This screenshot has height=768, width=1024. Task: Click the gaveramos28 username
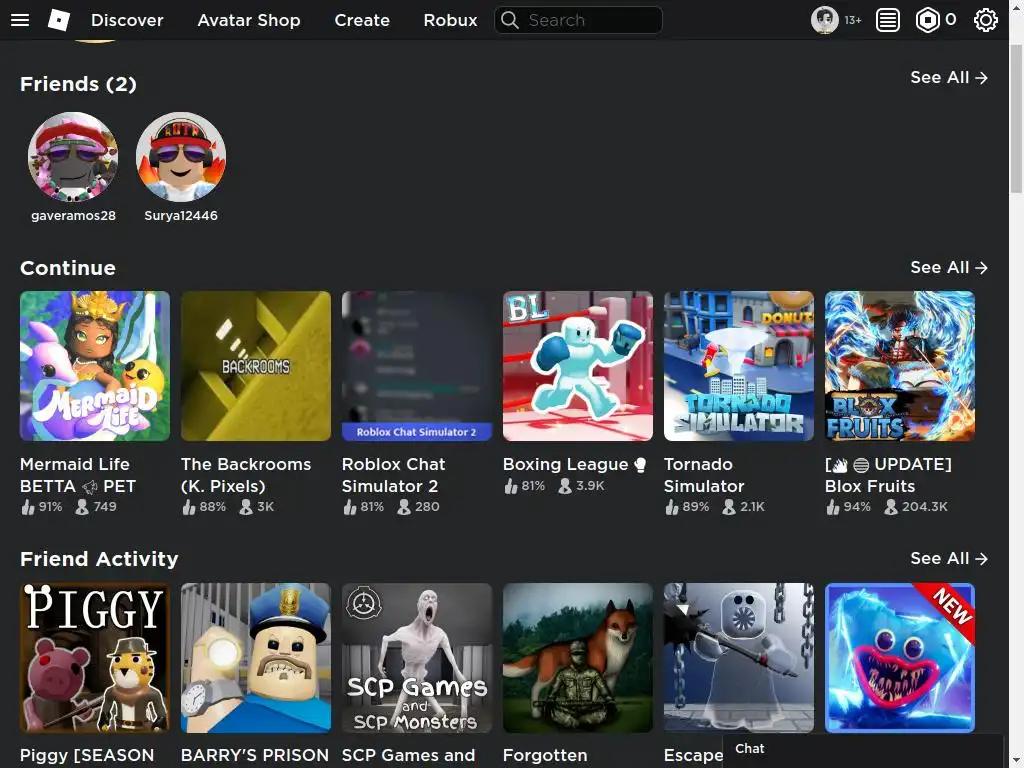(x=73, y=216)
